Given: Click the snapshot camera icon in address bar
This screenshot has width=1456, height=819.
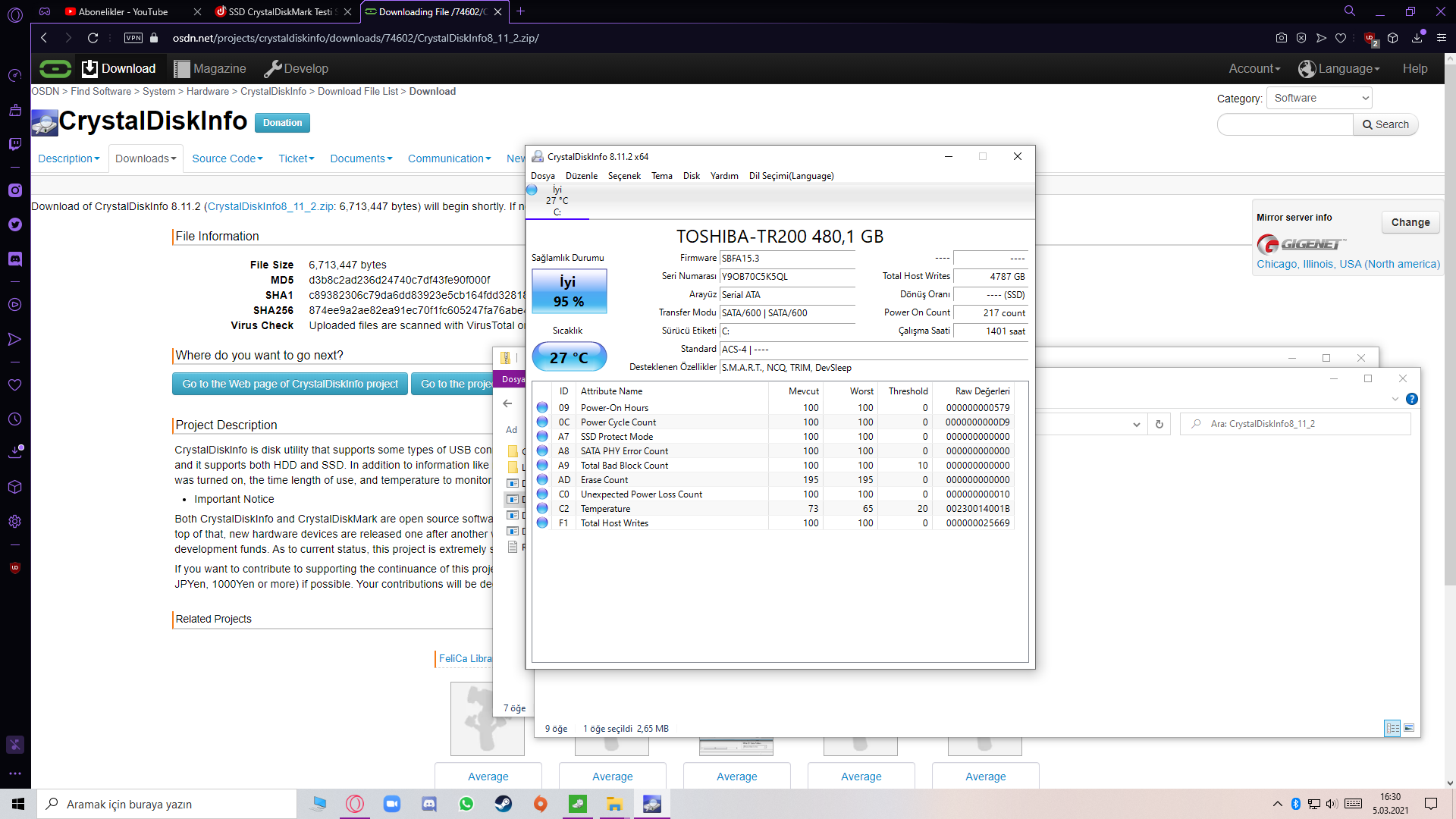Looking at the screenshot, I should (1281, 38).
